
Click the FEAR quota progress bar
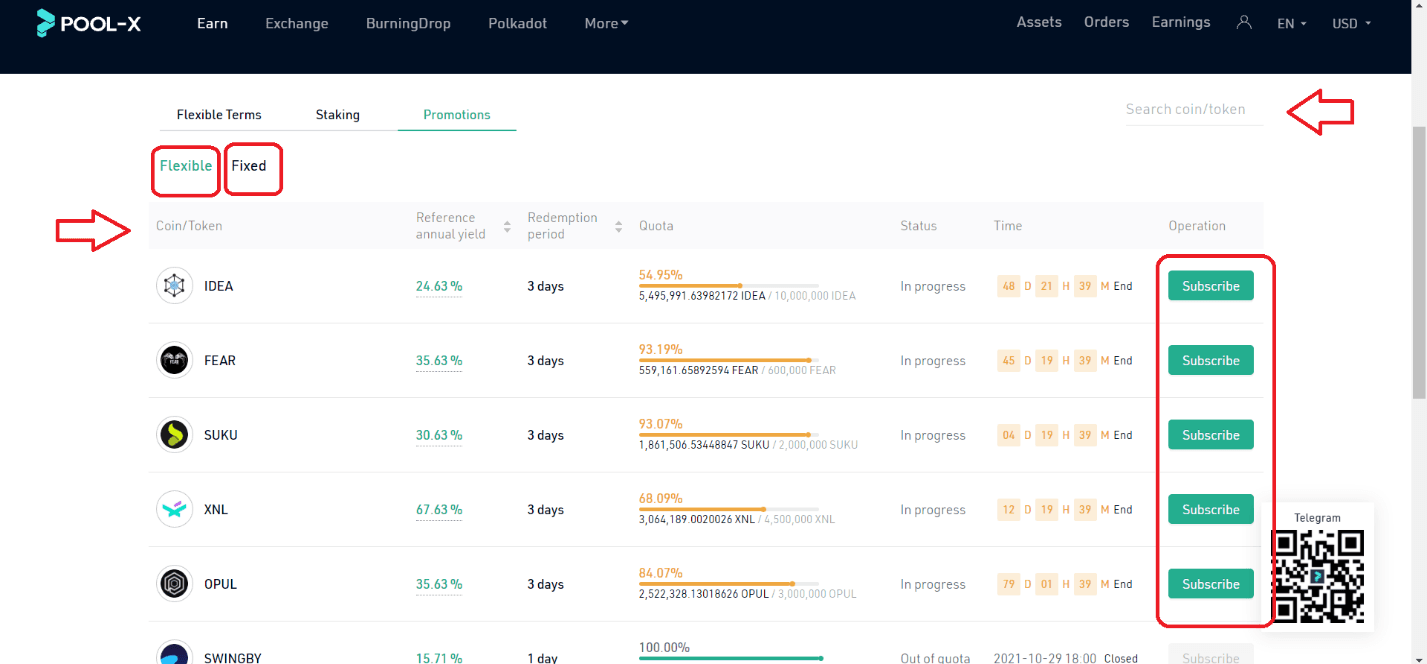point(729,360)
